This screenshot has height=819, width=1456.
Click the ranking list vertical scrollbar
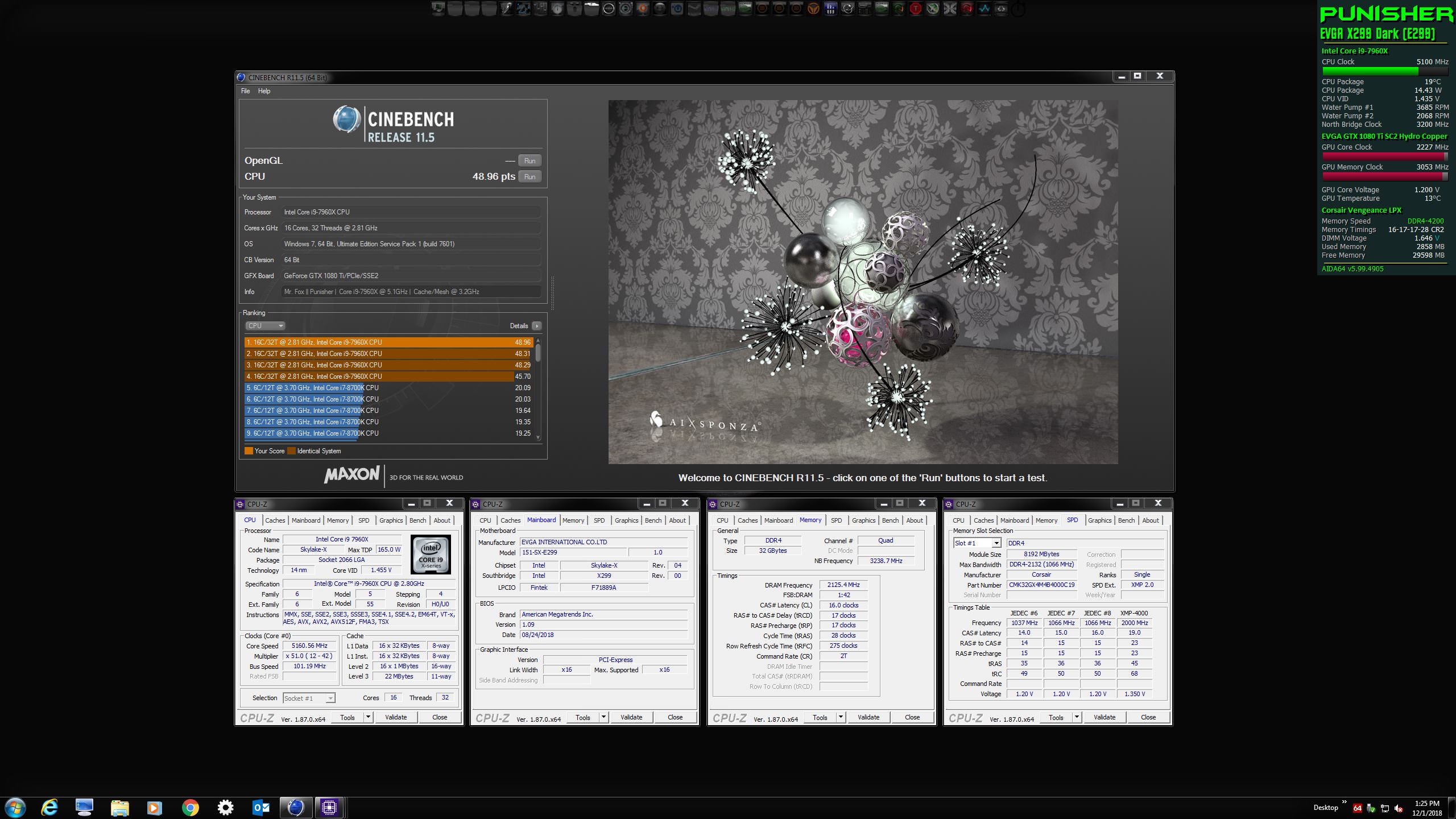point(538,390)
